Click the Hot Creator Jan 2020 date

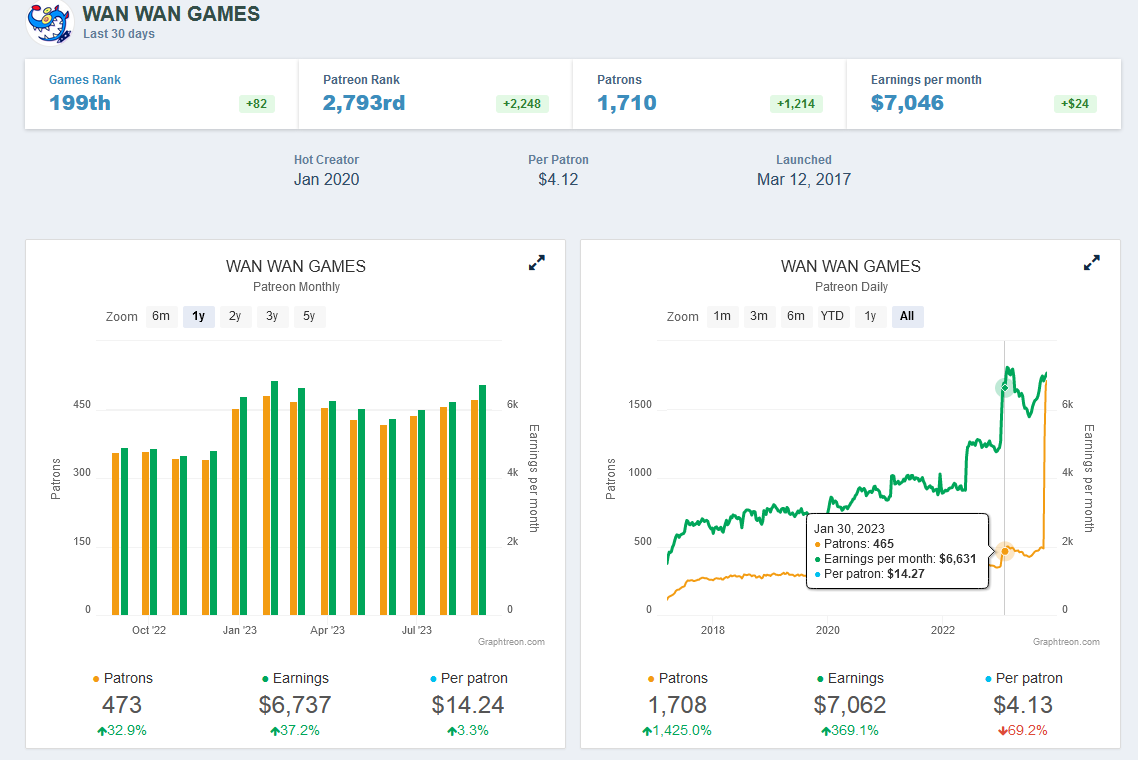[x=327, y=179]
